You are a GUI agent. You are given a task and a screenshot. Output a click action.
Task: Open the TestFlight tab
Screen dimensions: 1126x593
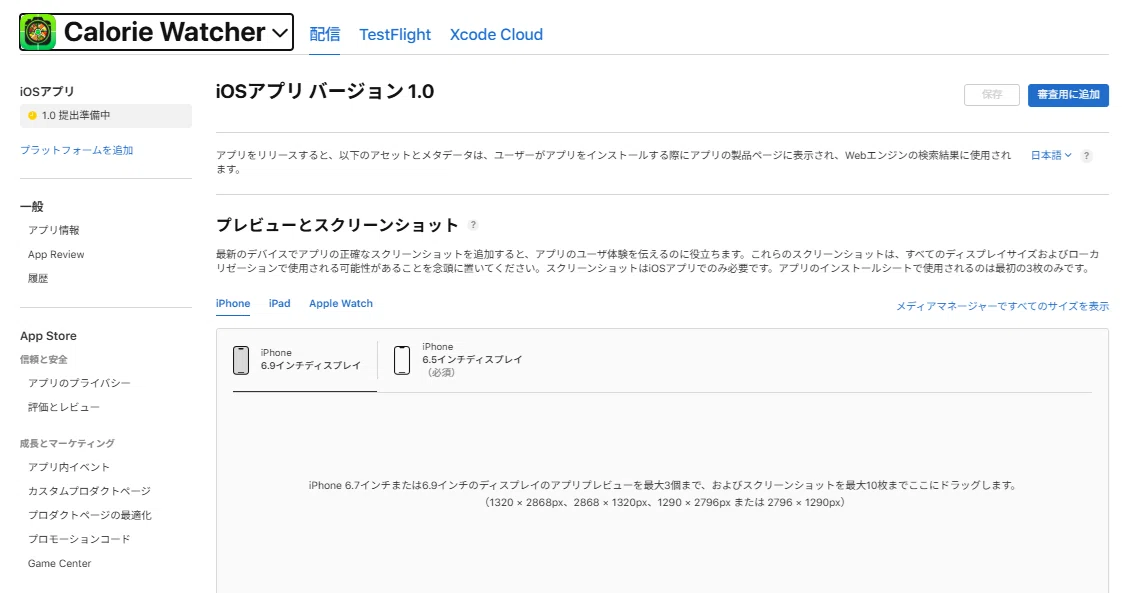[x=395, y=34]
